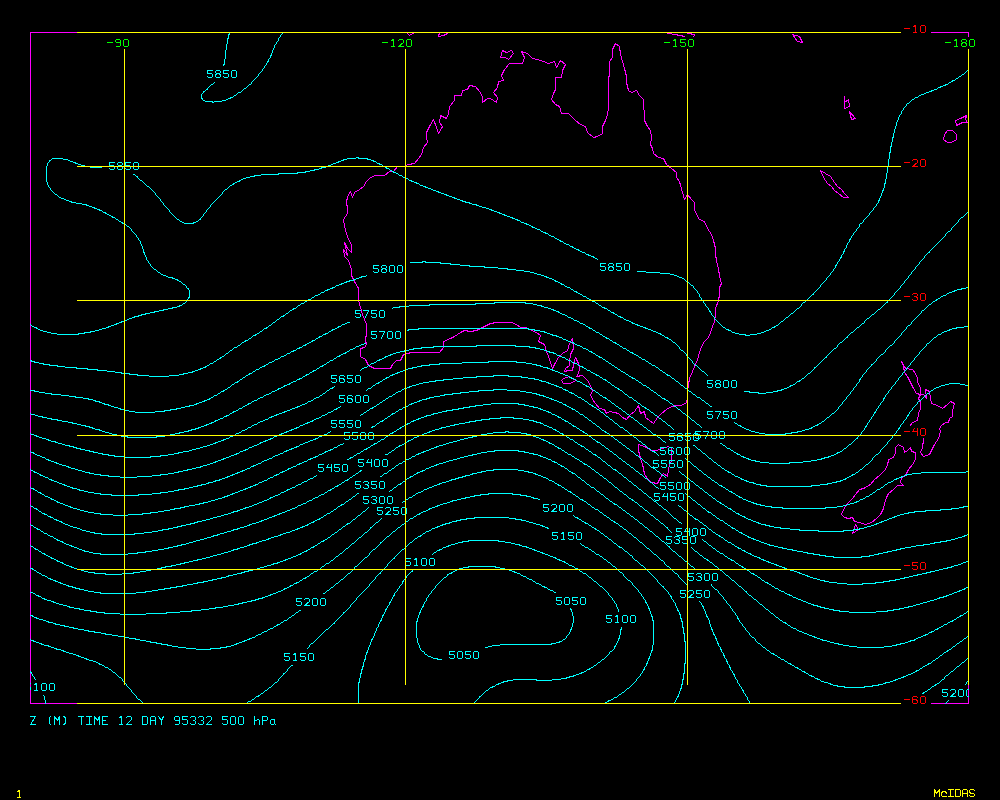The image size is (1000, 800).
Task: Select the 5800 label over Western Australia
Action: (388, 270)
